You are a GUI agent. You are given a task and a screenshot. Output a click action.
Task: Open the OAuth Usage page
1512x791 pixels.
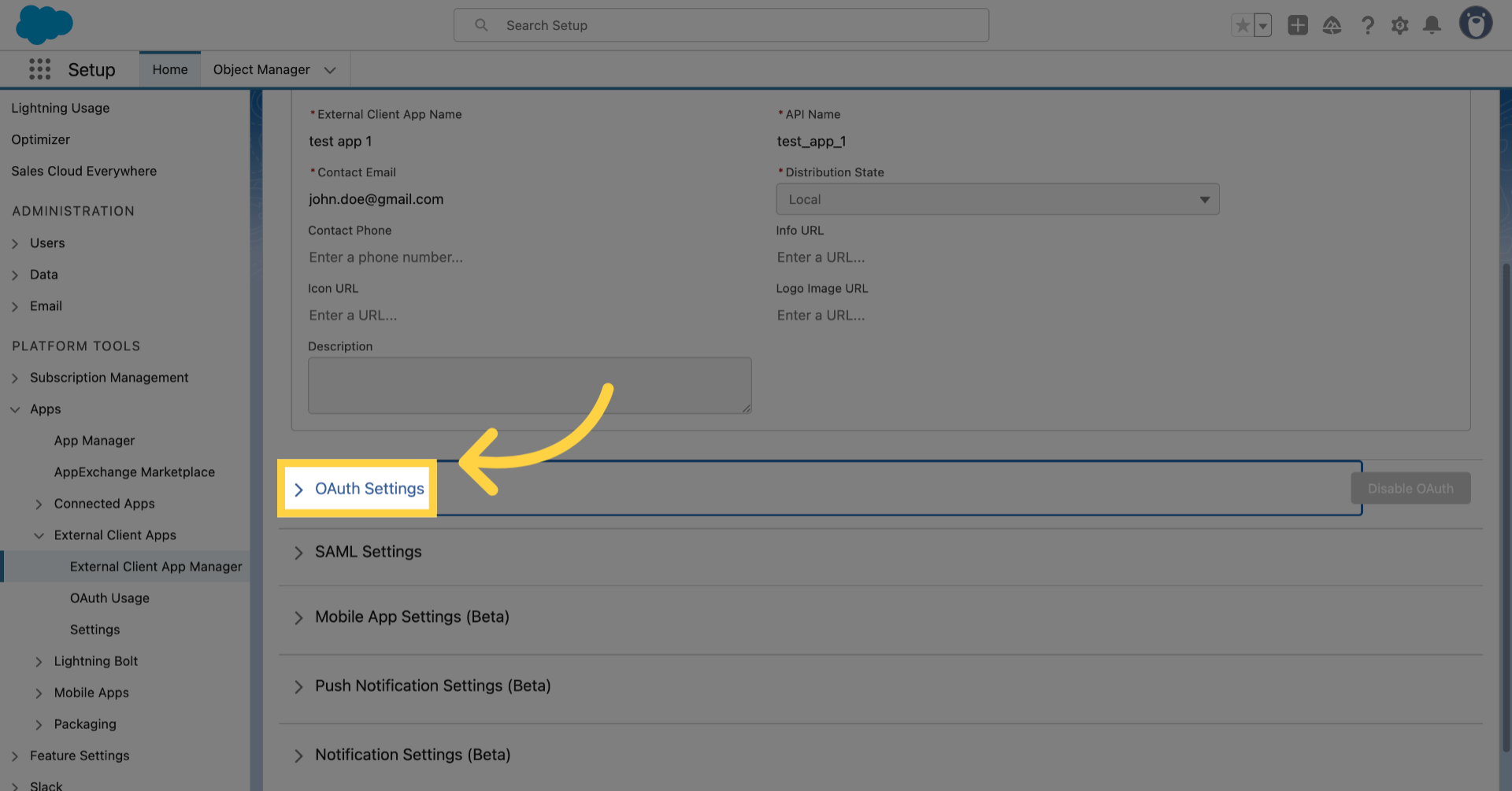pyautogui.click(x=109, y=597)
